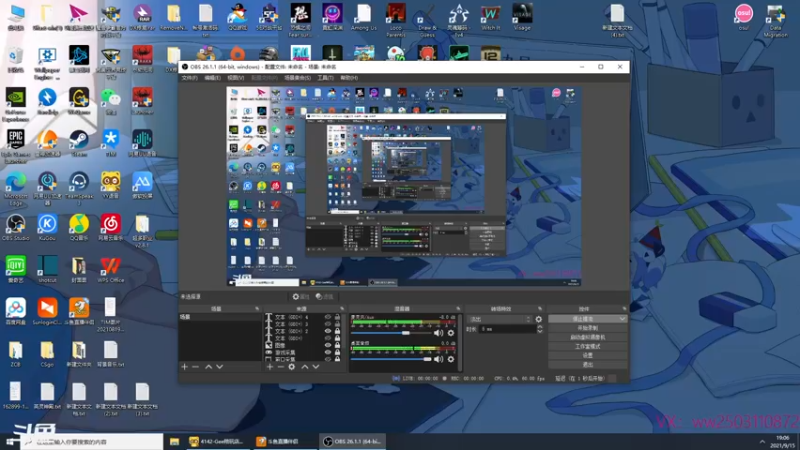Increase transition duration with up arrow

coord(540,327)
